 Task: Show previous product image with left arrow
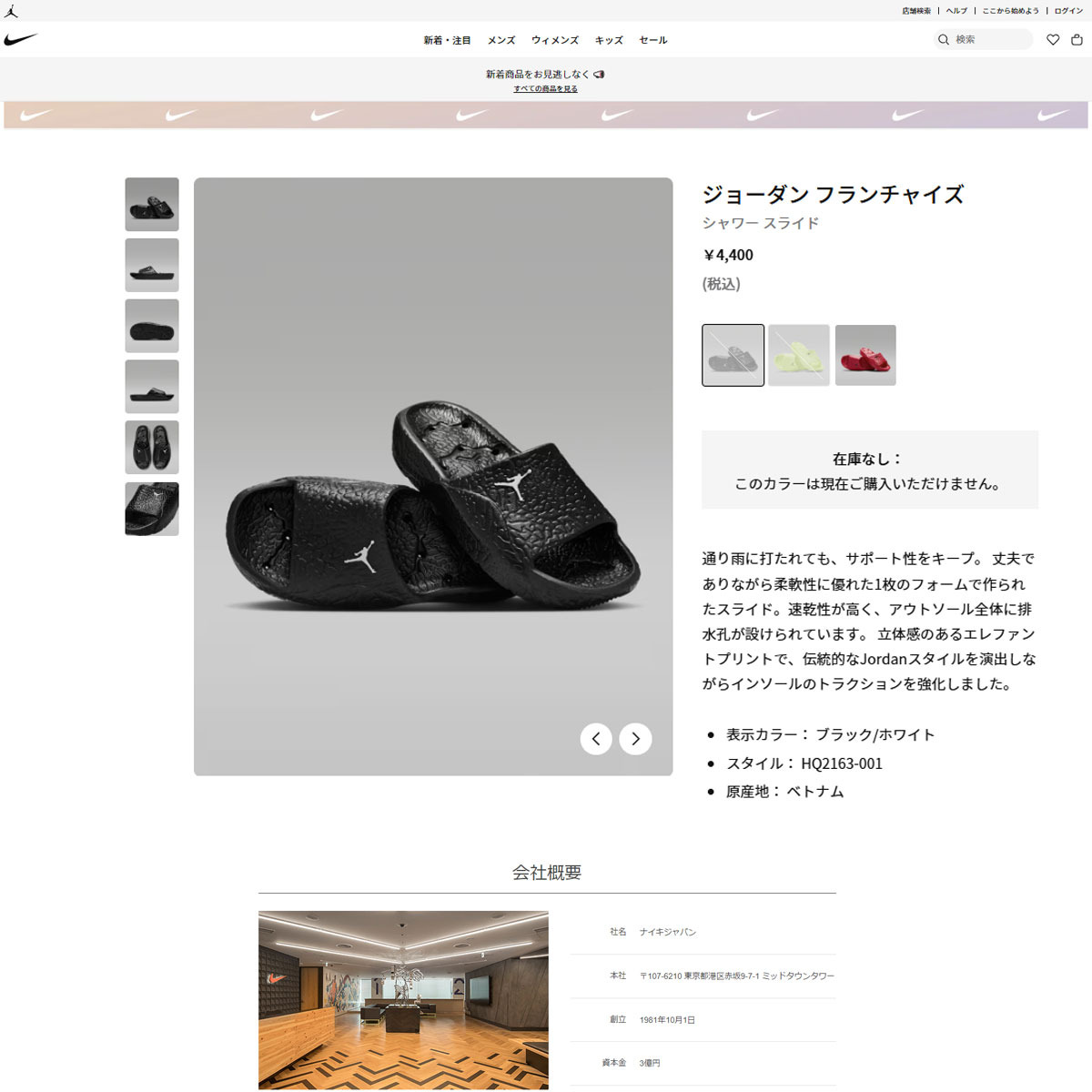[596, 738]
